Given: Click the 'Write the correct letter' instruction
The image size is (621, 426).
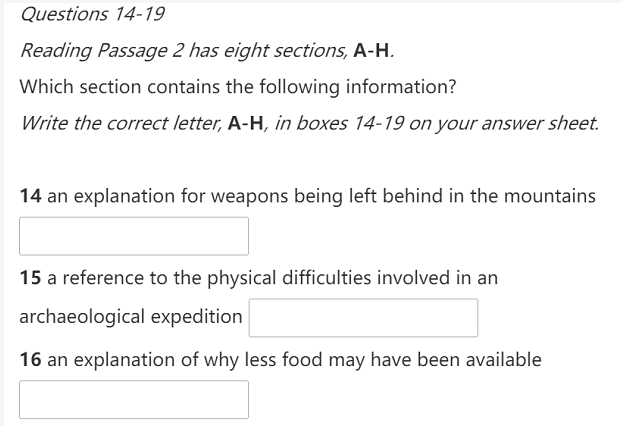Looking at the screenshot, I should click(309, 123).
